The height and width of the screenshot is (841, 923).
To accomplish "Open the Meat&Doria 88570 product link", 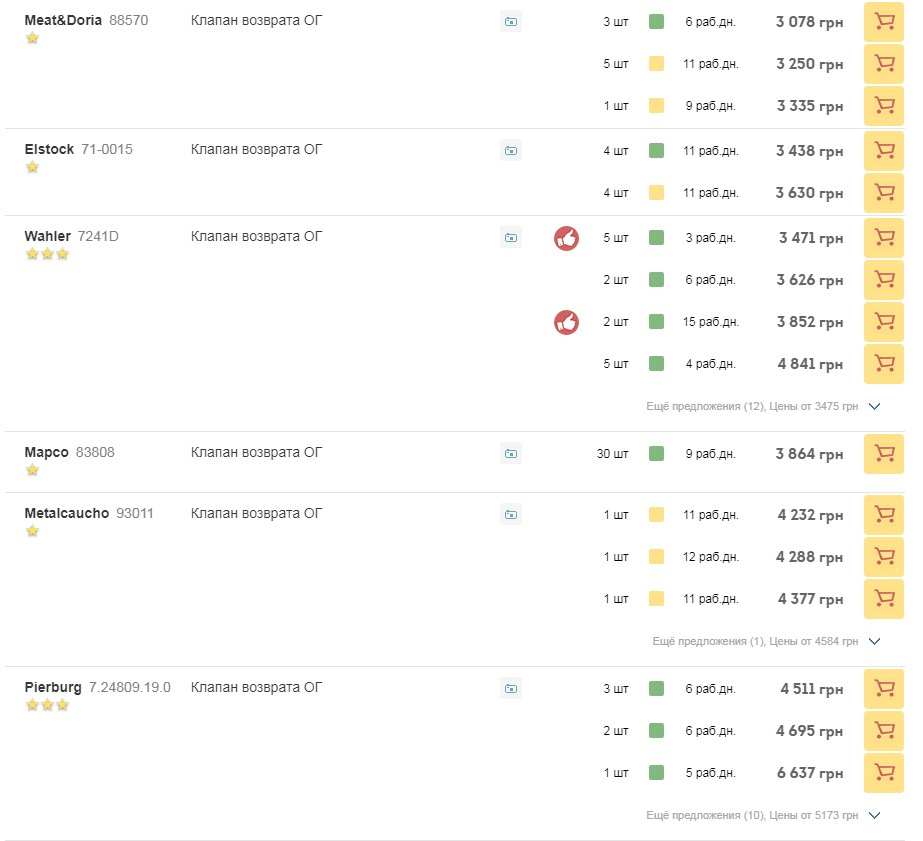I will 86,20.
